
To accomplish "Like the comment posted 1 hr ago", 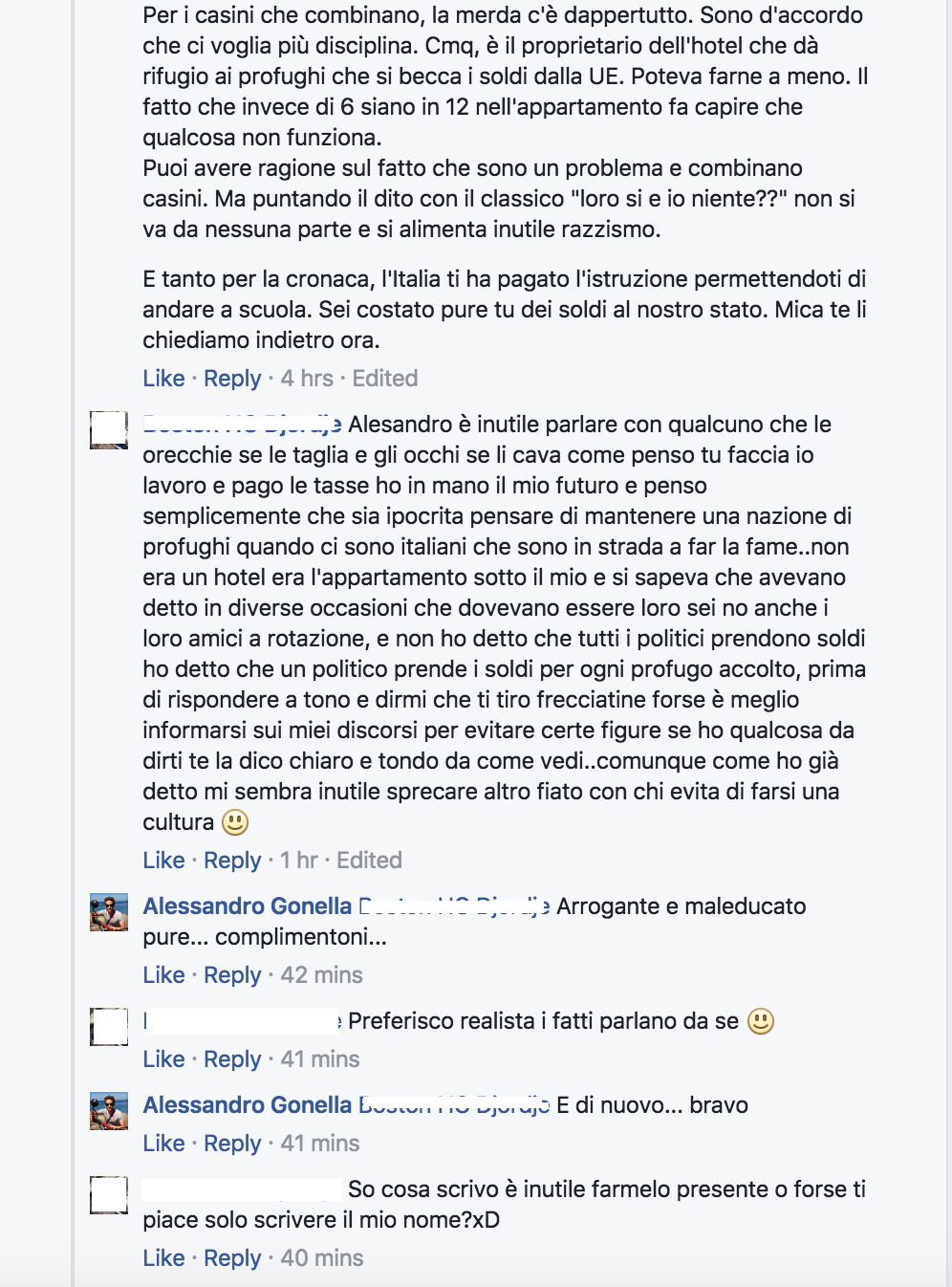I will (163, 861).
